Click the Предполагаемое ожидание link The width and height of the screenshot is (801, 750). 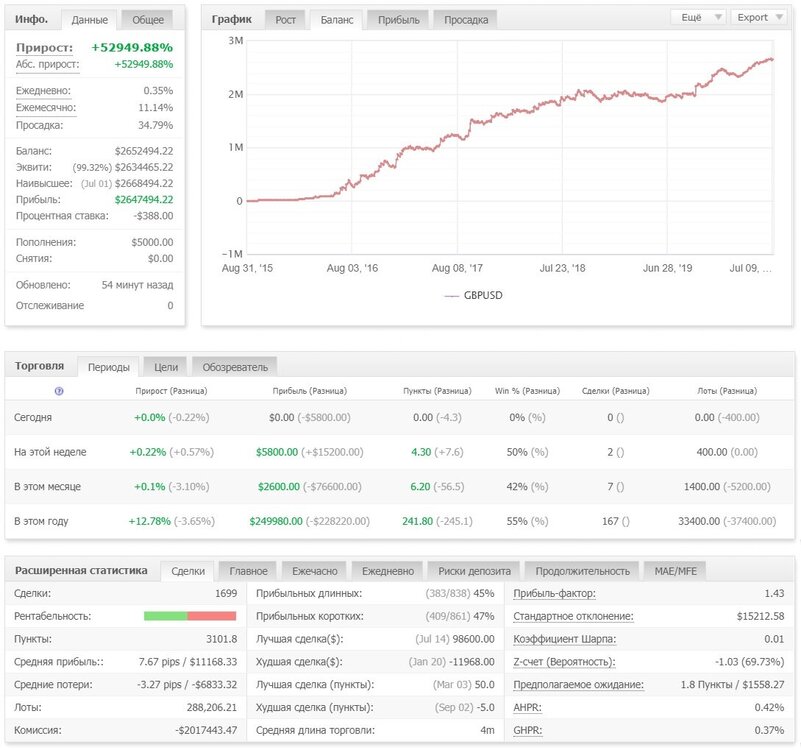[x=578, y=685]
